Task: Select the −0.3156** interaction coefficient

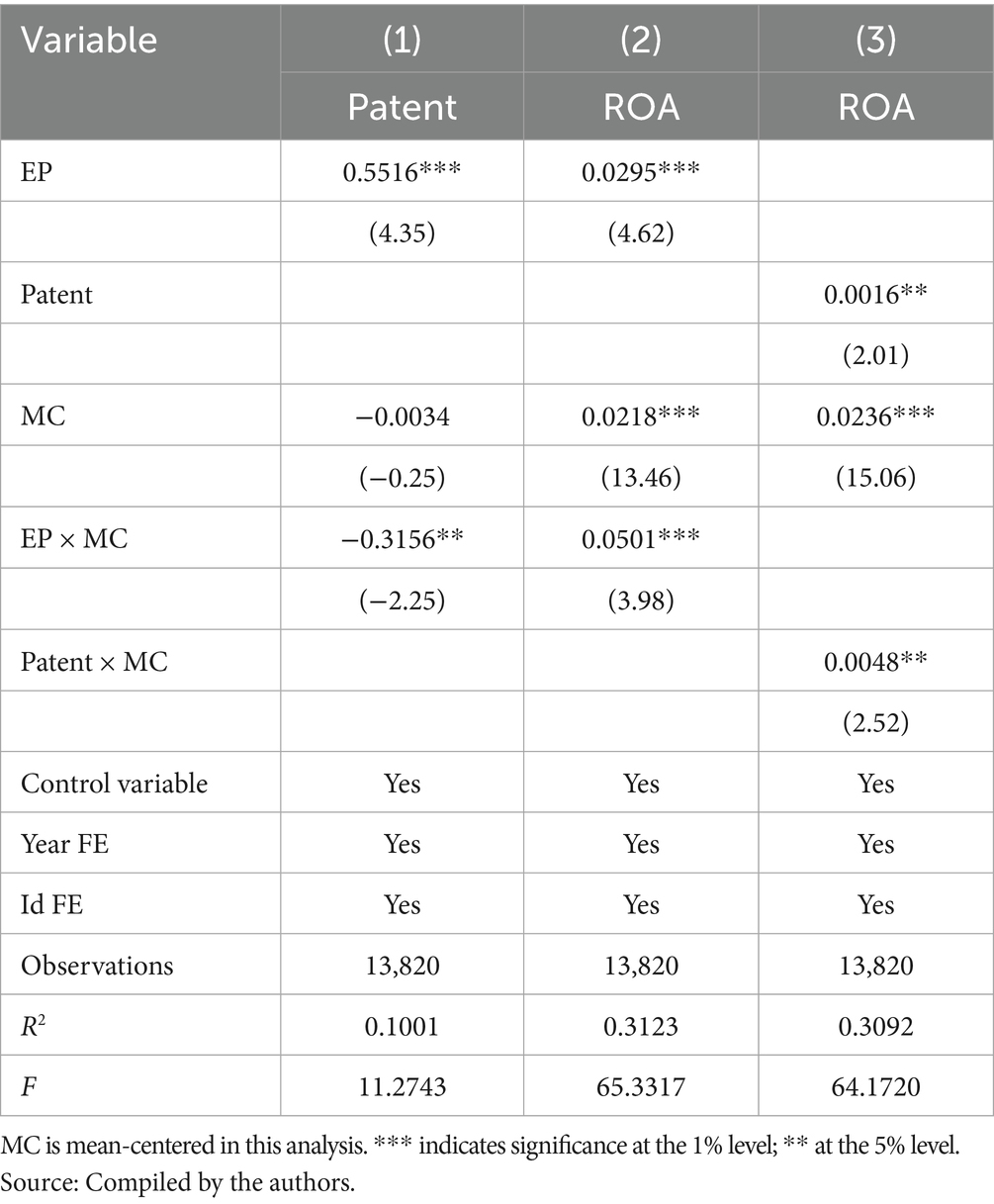Action: pos(403,539)
